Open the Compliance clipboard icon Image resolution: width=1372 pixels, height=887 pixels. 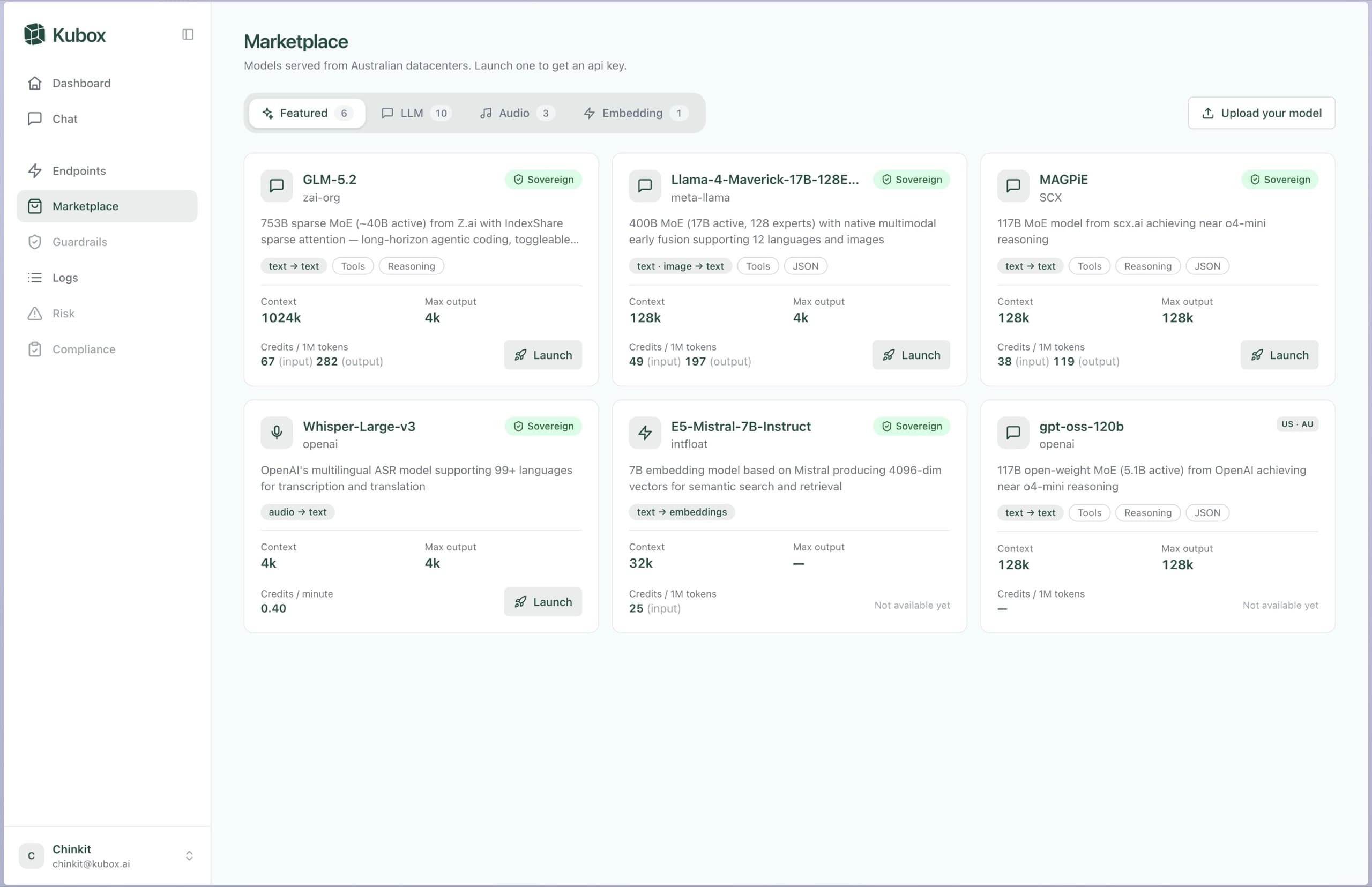(34, 349)
